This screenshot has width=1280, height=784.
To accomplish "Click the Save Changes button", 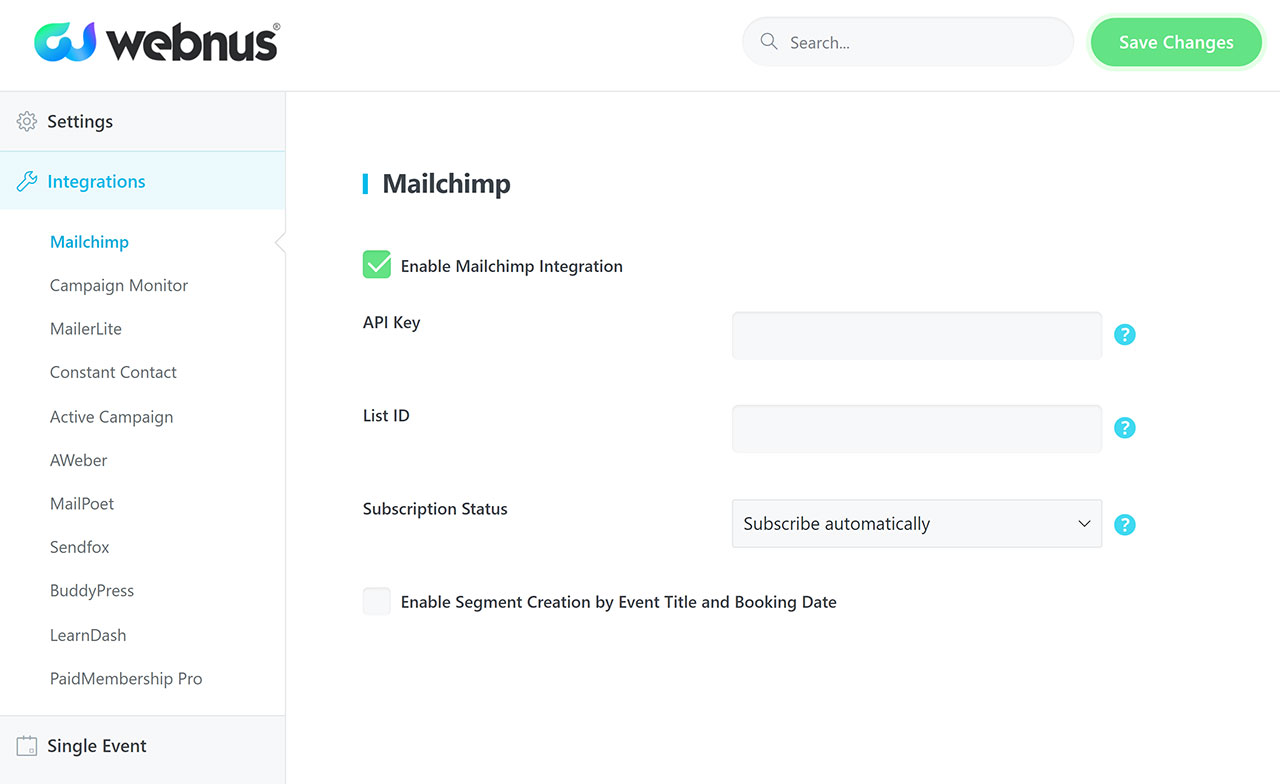I will coord(1176,42).
